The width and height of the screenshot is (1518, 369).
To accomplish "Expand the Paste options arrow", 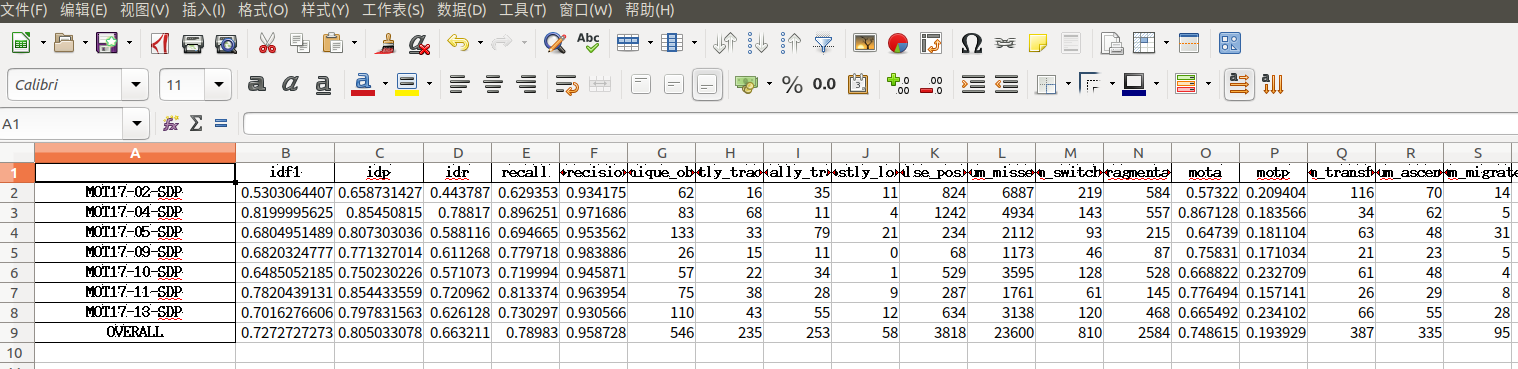I will click(x=354, y=43).
